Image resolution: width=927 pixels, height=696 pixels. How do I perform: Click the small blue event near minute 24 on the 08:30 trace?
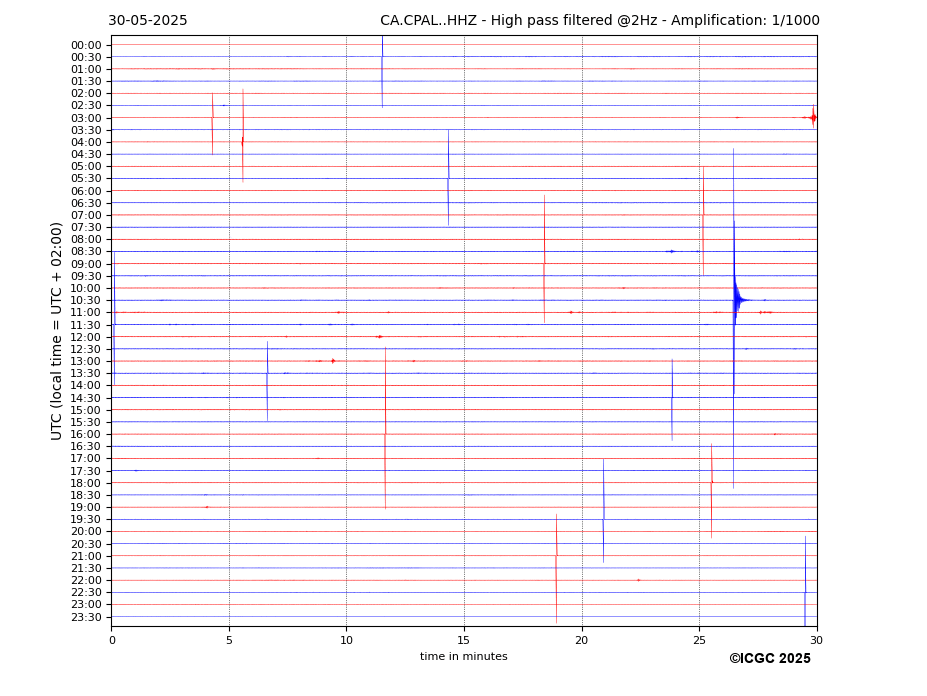coord(670,251)
